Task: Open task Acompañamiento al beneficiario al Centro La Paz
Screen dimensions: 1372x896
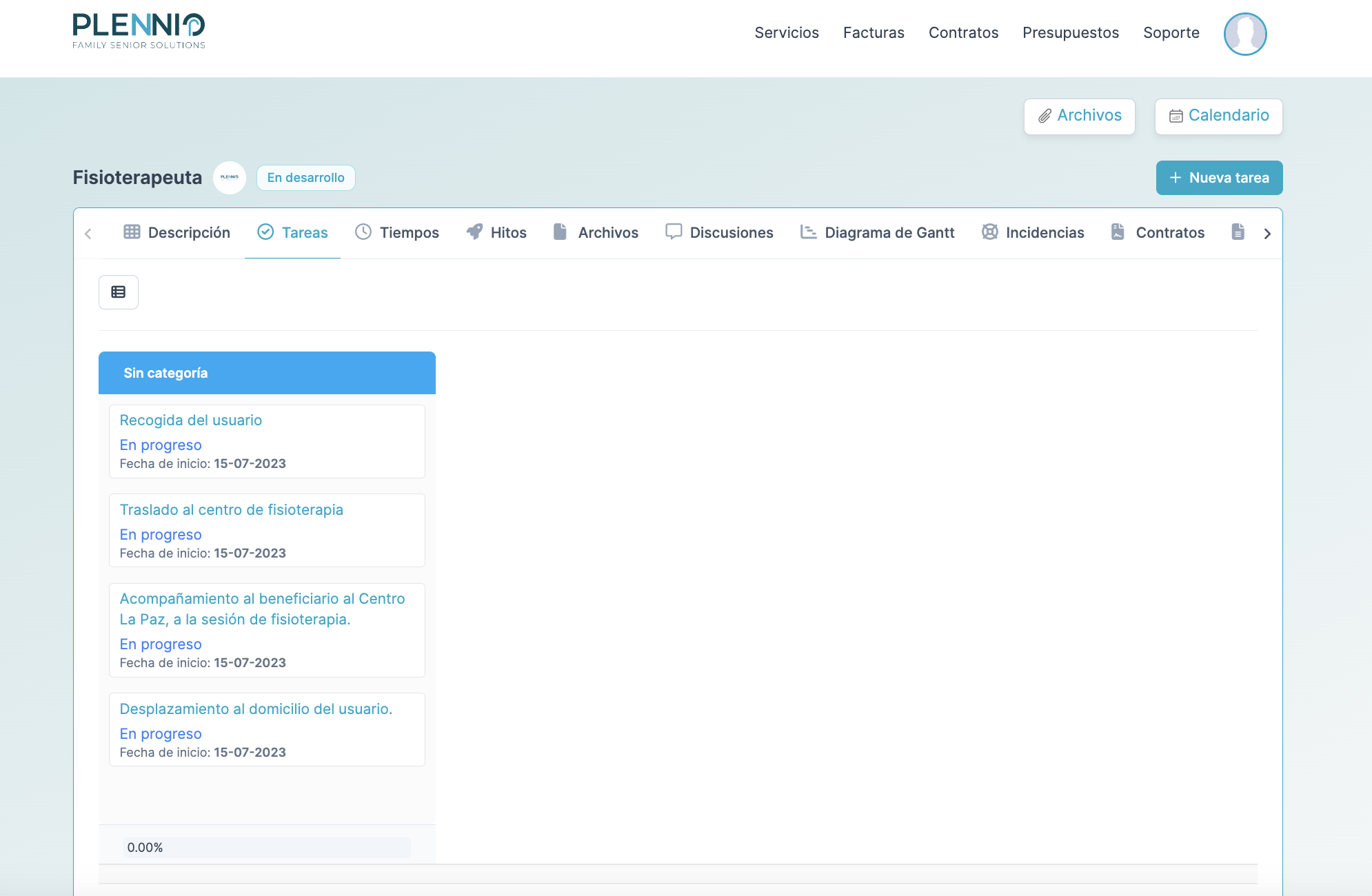Action: [x=263, y=609]
